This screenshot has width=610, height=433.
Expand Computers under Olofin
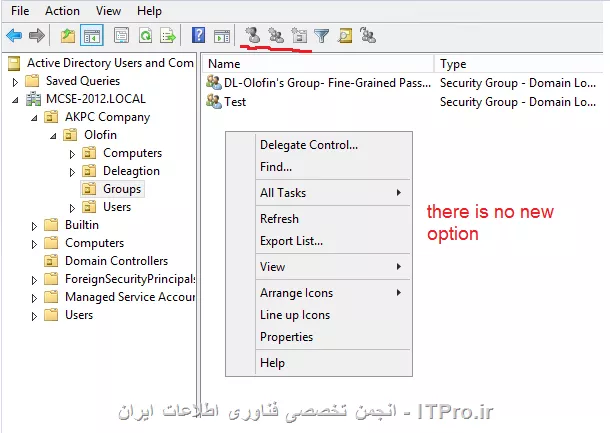point(72,154)
